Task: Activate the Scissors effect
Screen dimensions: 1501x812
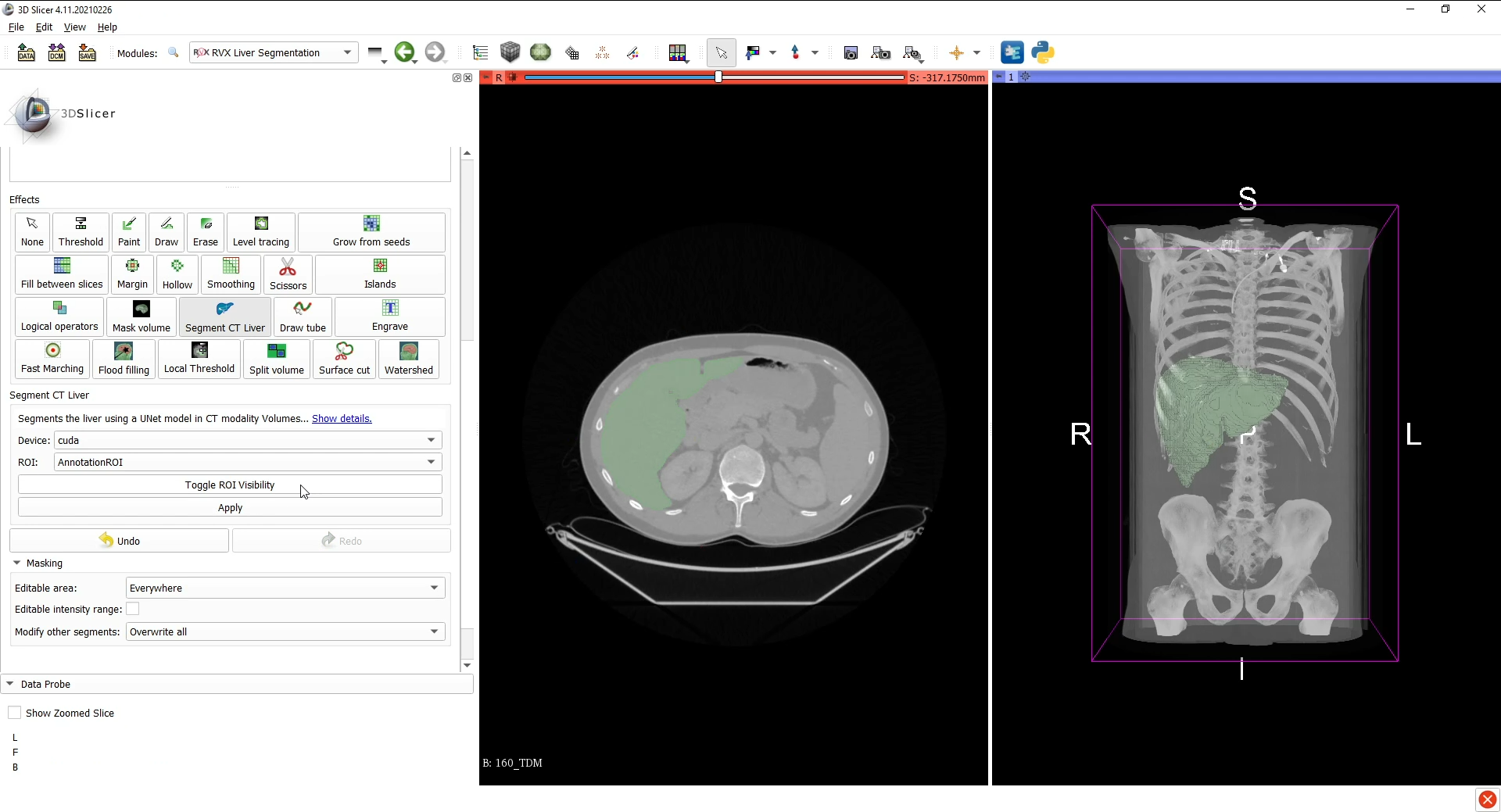Action: tap(287, 274)
